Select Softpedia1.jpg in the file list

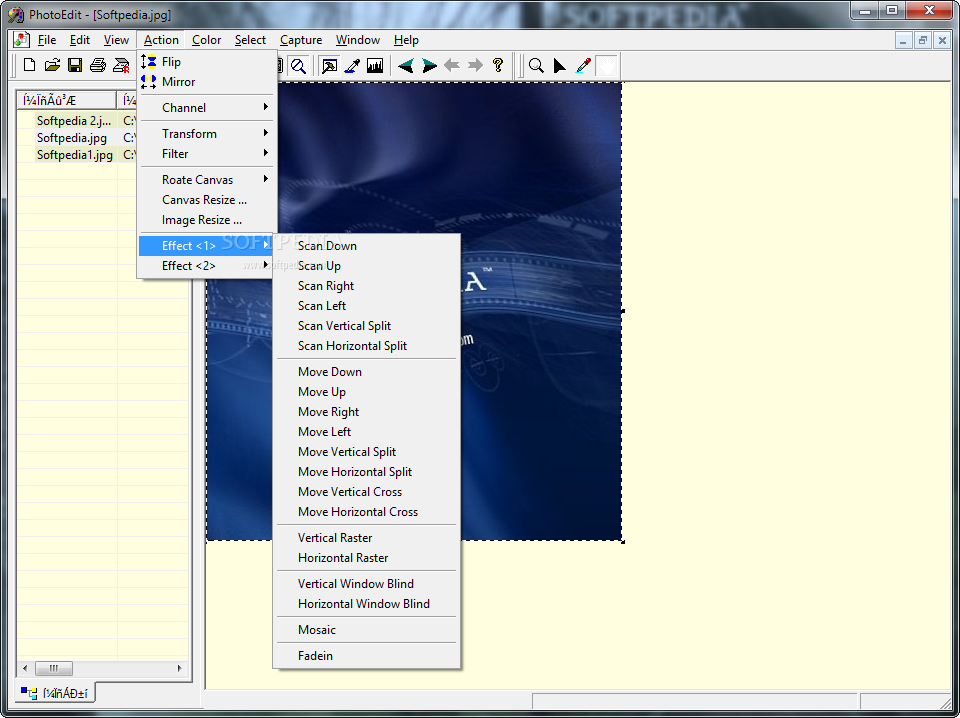[75, 155]
